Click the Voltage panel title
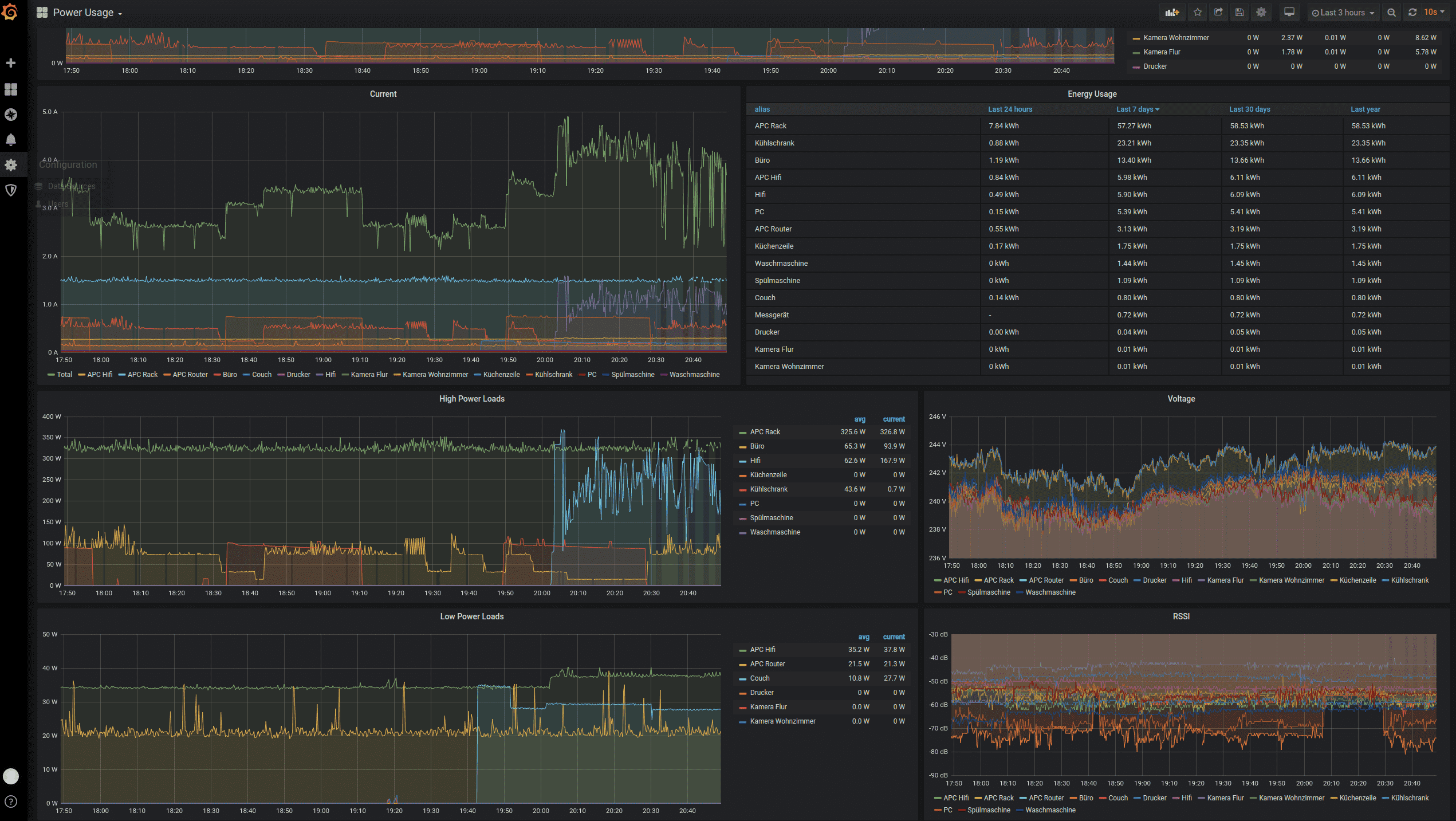The image size is (1456, 821). (1181, 399)
